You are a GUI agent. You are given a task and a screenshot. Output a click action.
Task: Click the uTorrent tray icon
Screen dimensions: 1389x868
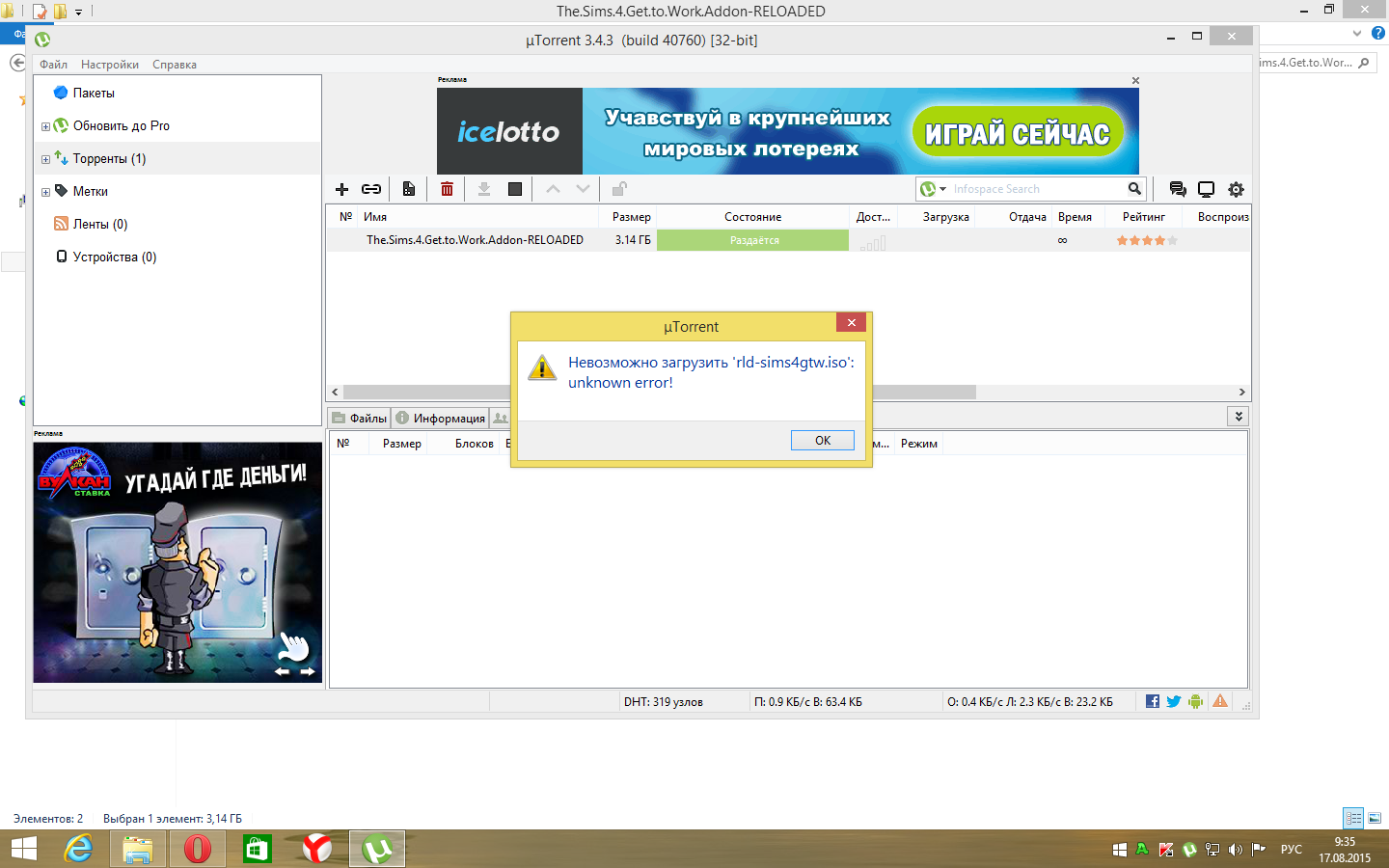[x=1189, y=850]
